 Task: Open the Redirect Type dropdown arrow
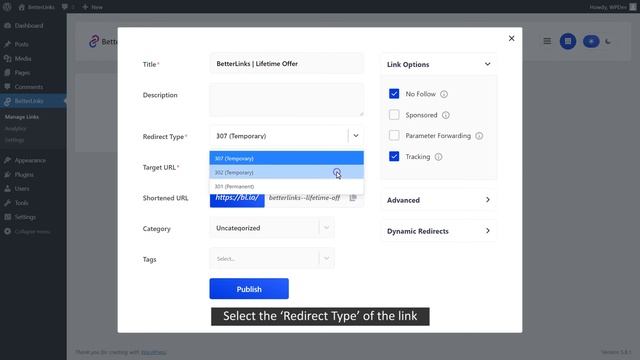pyautogui.click(x=356, y=136)
